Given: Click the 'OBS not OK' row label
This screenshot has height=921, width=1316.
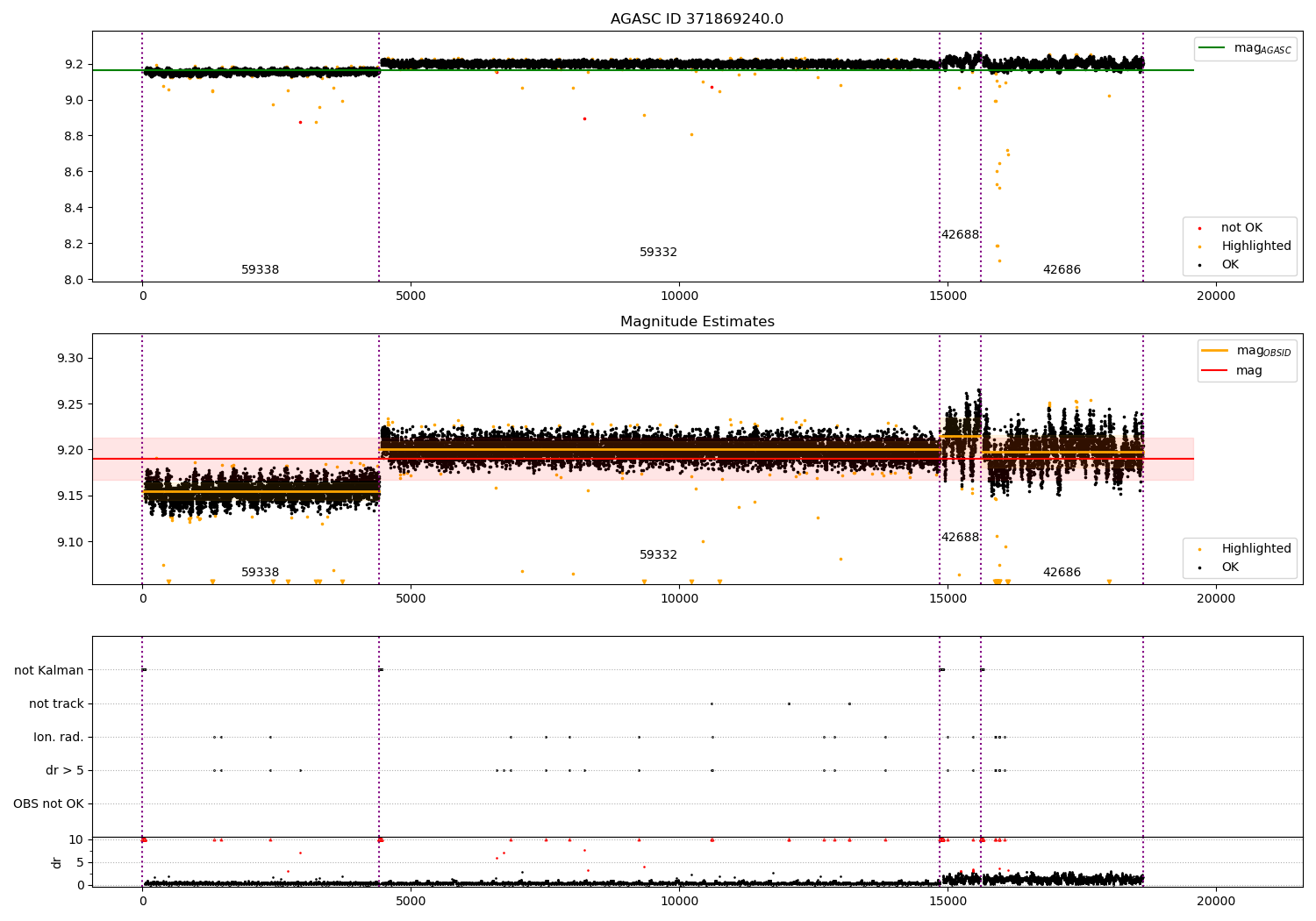Looking at the screenshot, I should [x=48, y=804].
